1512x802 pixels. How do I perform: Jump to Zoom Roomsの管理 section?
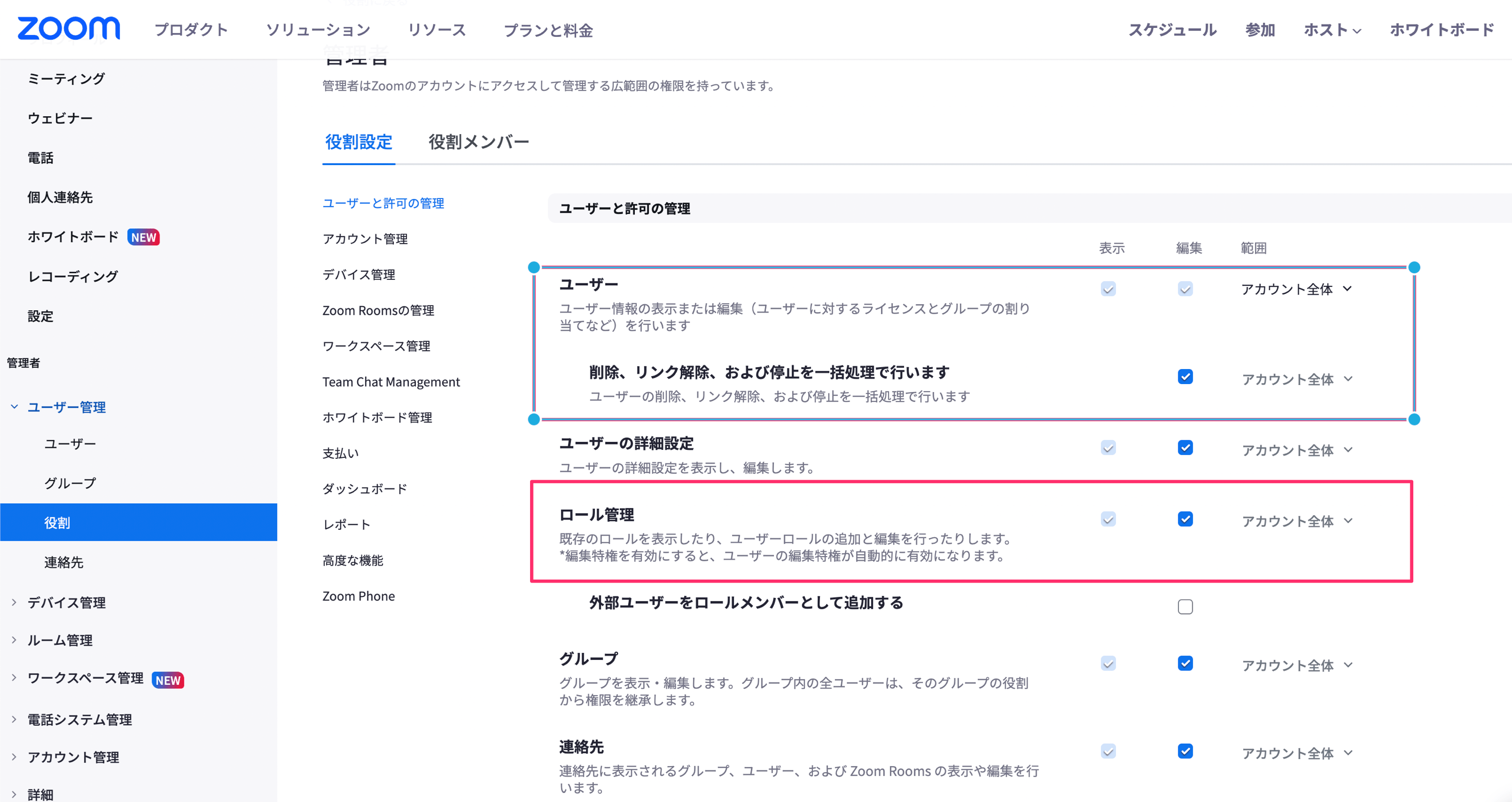pos(378,311)
